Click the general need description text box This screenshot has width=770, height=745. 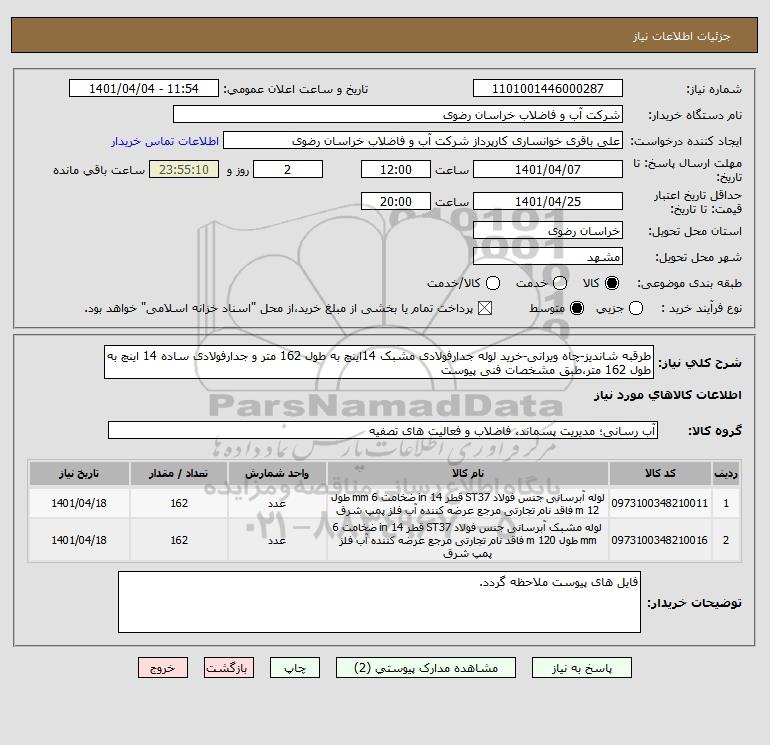coord(379,362)
